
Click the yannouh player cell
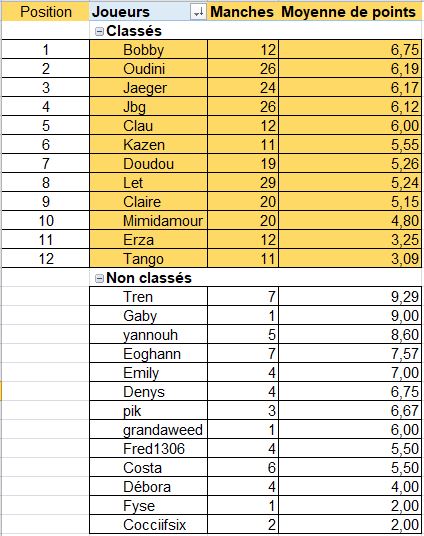(x=148, y=335)
